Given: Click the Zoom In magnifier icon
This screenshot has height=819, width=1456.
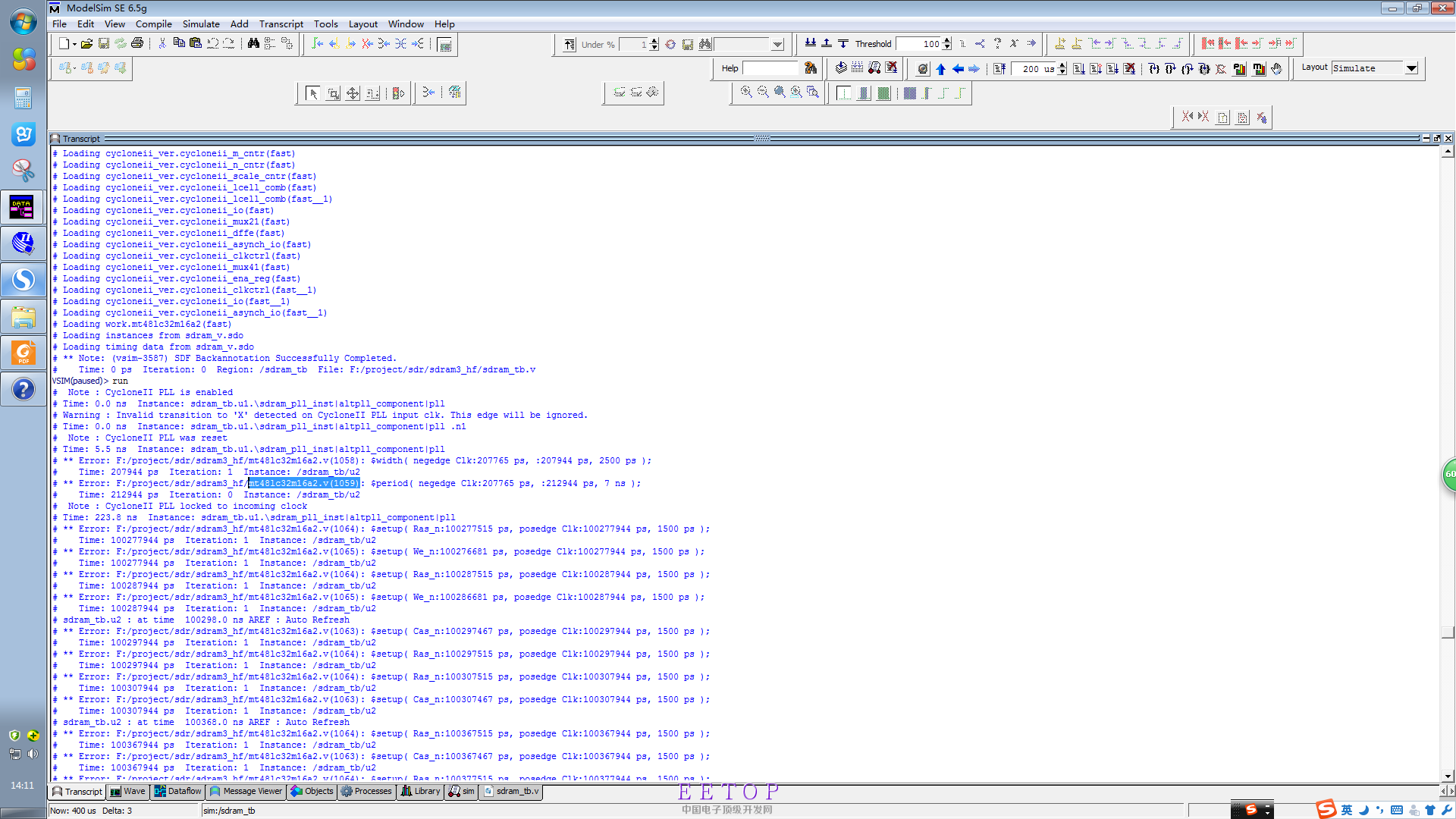Looking at the screenshot, I should [746, 93].
